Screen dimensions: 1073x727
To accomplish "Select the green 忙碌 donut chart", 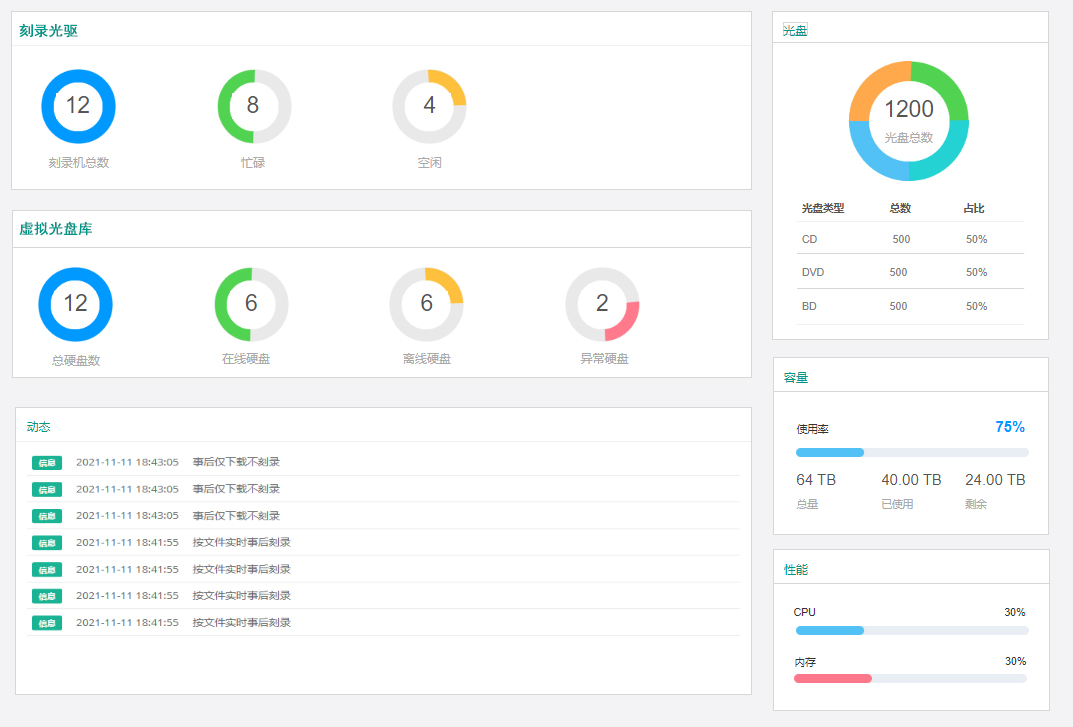I will pos(254,106).
